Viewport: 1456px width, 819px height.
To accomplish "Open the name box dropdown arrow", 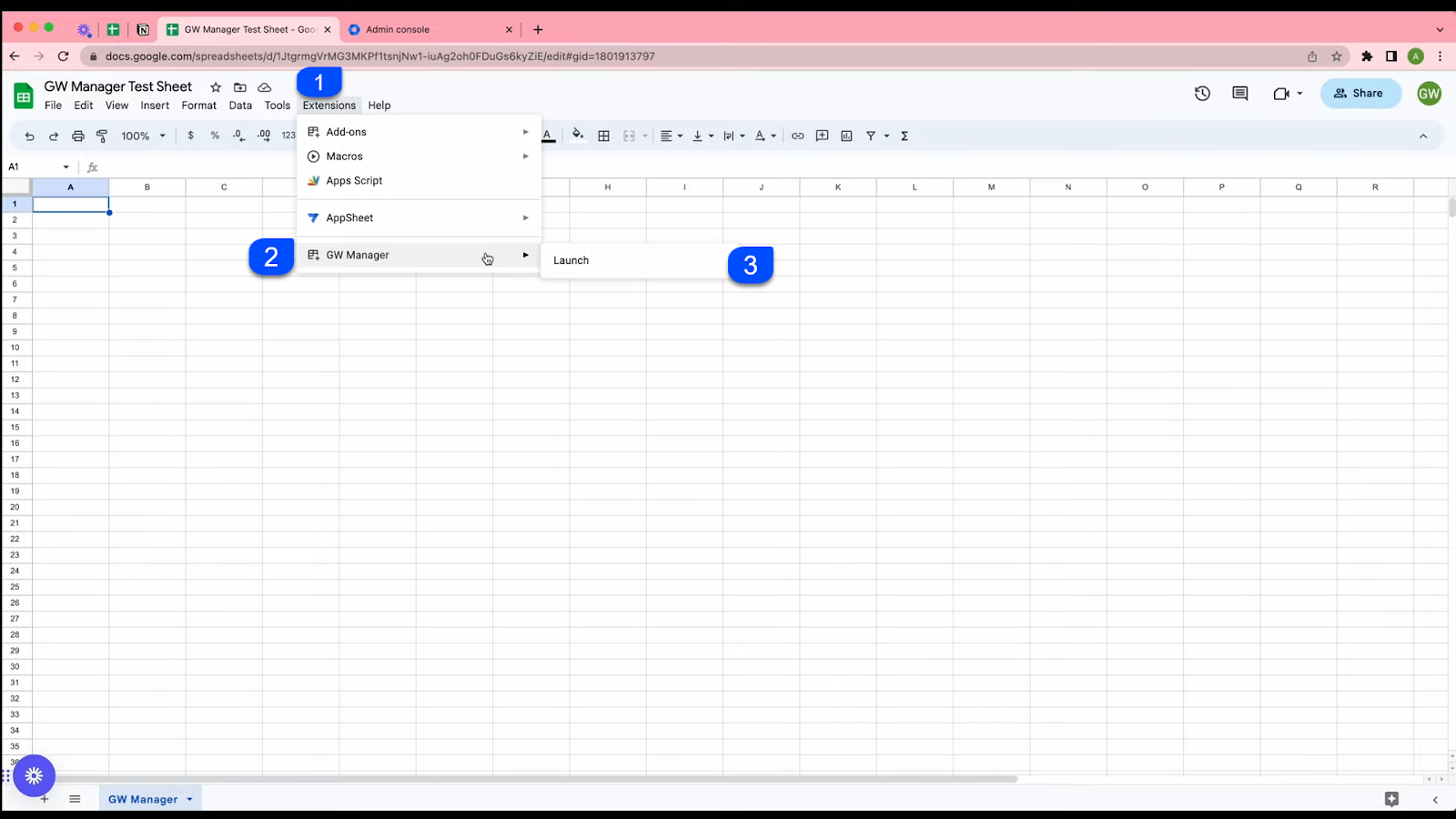I will [x=66, y=167].
